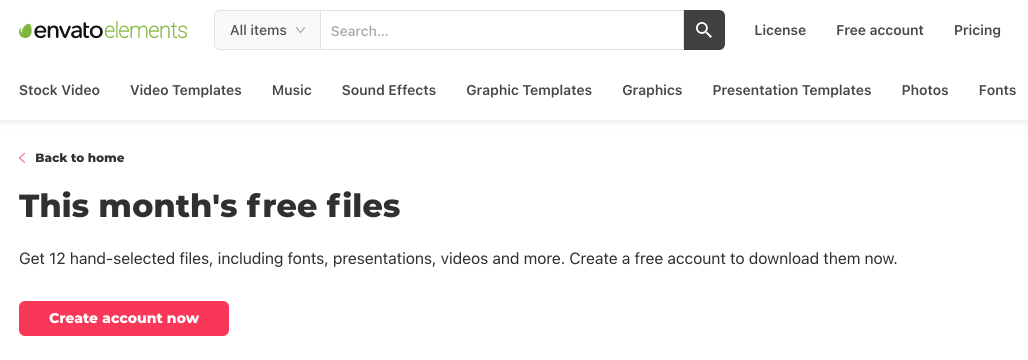Select the Graphics category
1028x360 pixels.
[x=652, y=90]
